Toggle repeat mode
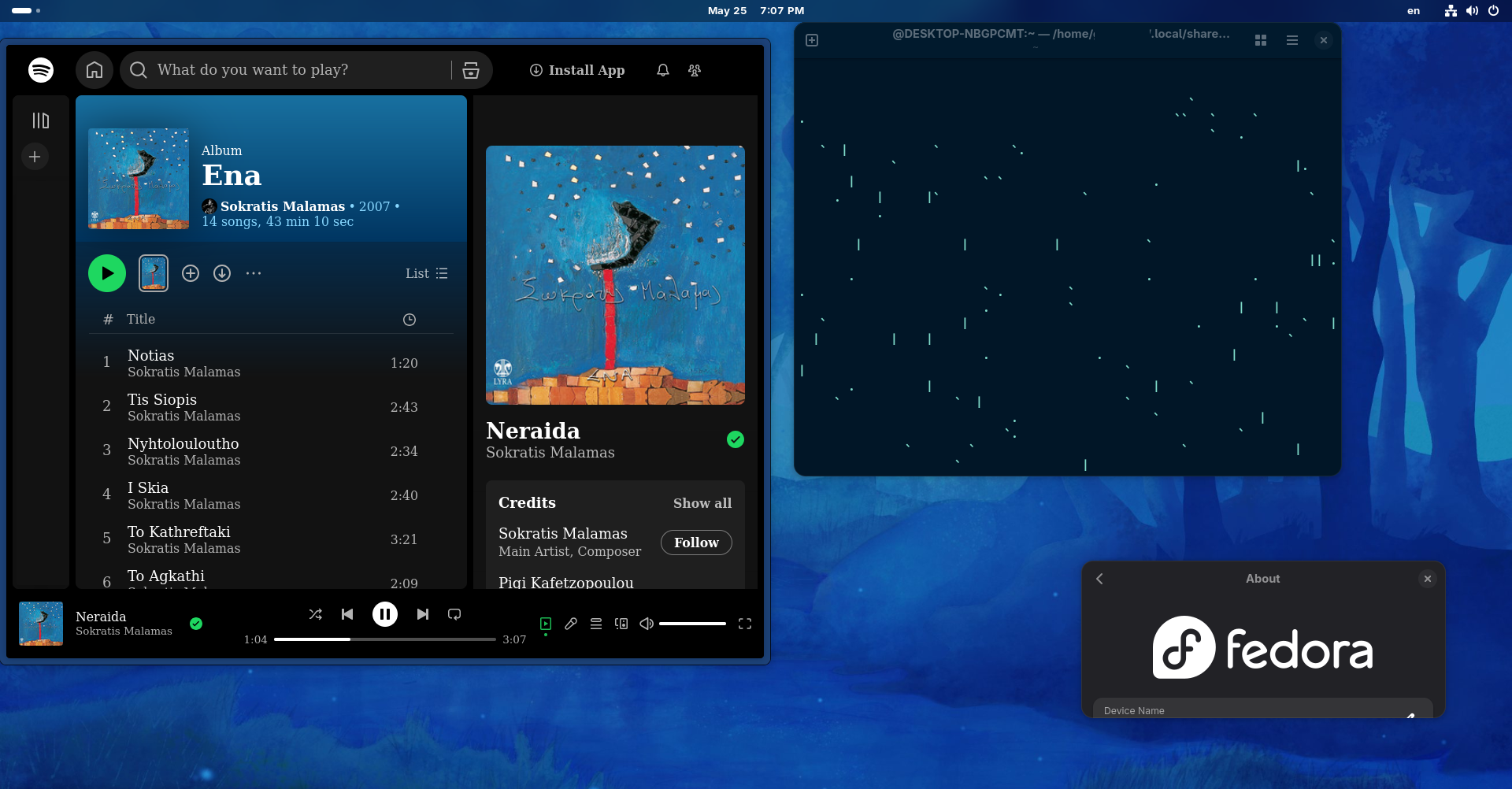This screenshot has height=789, width=1512. (454, 614)
